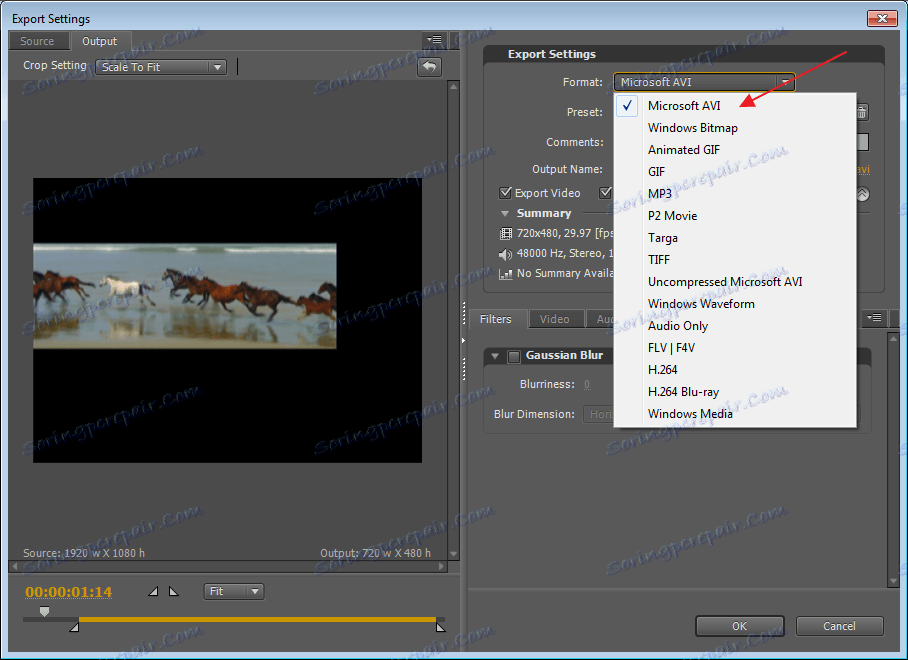908x660 pixels.
Task: Choose H.264 from the format list
Action: click(x=662, y=370)
